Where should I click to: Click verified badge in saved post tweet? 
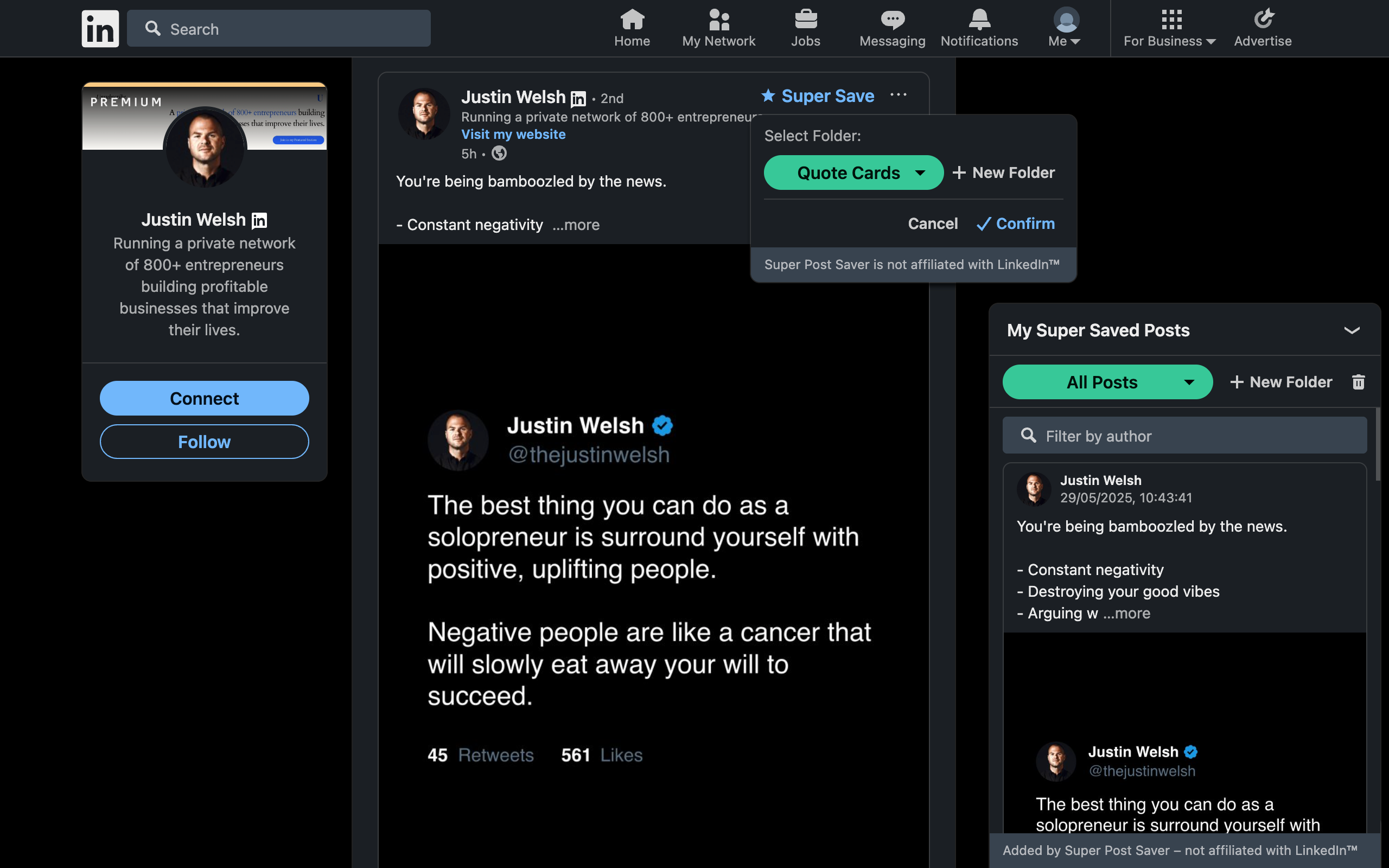(1190, 751)
